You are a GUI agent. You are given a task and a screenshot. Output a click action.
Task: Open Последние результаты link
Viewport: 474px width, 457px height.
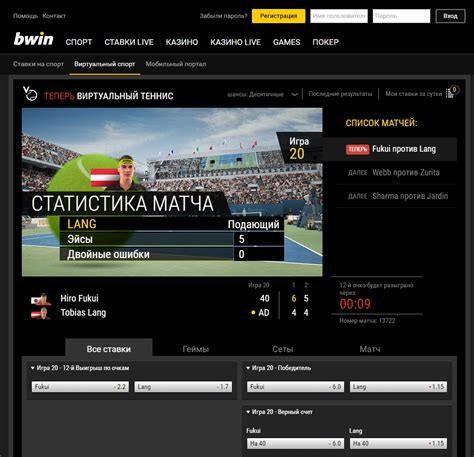[340, 94]
